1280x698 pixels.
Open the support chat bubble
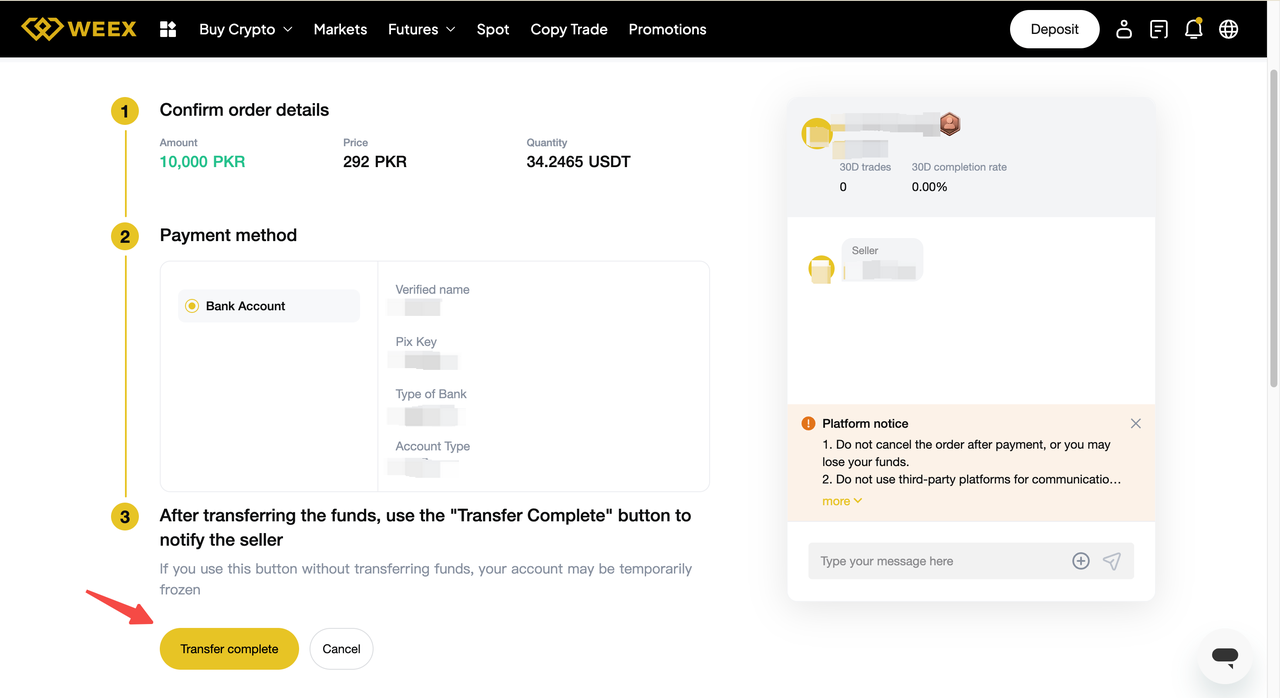pos(1225,656)
